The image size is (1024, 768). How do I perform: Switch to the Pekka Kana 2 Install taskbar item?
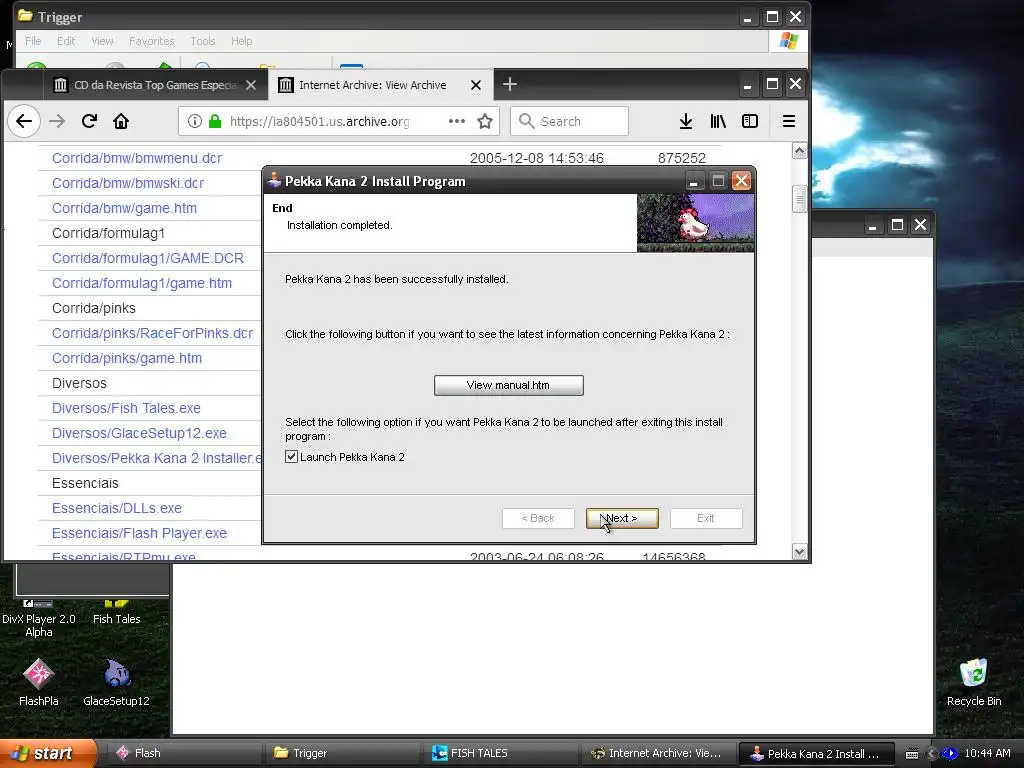pos(818,754)
